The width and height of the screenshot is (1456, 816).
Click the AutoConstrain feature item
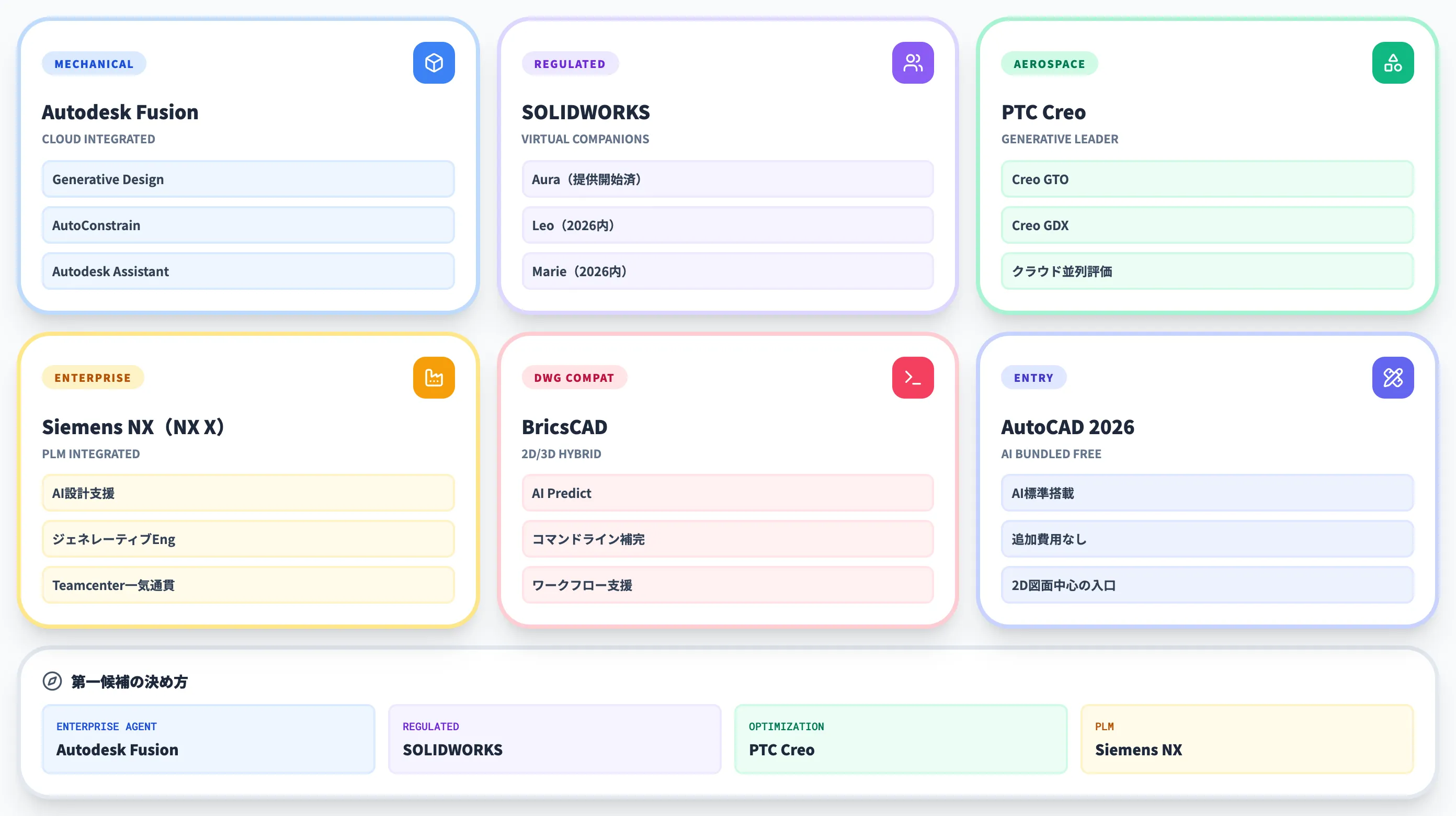pyautogui.click(x=247, y=225)
